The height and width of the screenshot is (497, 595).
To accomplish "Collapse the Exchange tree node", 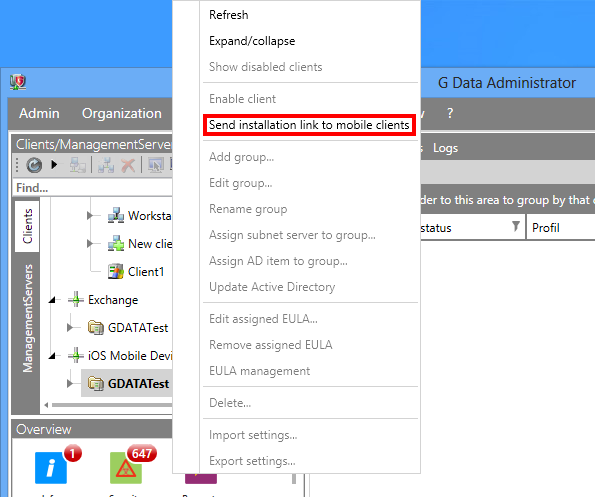I will pyautogui.click(x=53, y=300).
